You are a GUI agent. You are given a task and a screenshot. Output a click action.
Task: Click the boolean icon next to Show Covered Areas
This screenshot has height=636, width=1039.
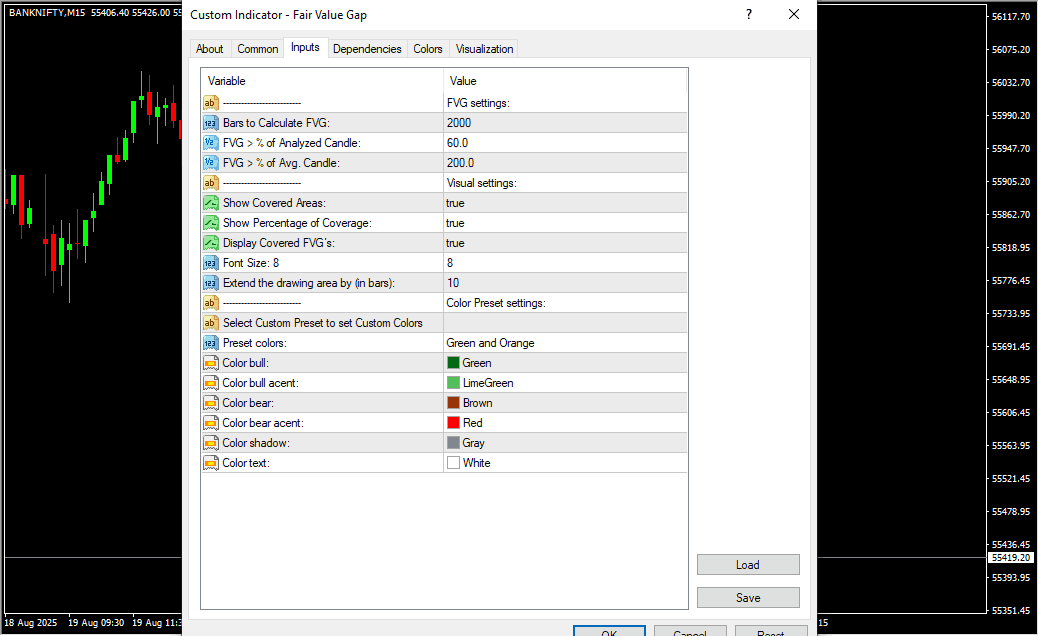211,203
